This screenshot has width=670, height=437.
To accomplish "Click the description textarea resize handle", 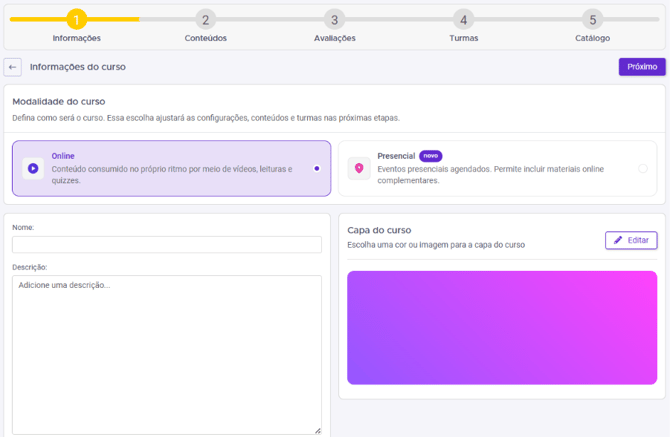I will point(317,431).
